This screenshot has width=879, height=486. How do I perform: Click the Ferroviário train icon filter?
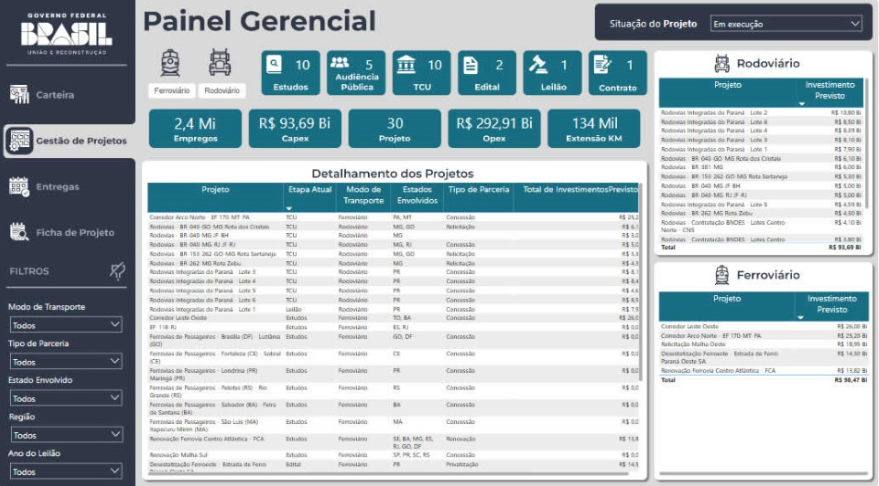coord(170,63)
